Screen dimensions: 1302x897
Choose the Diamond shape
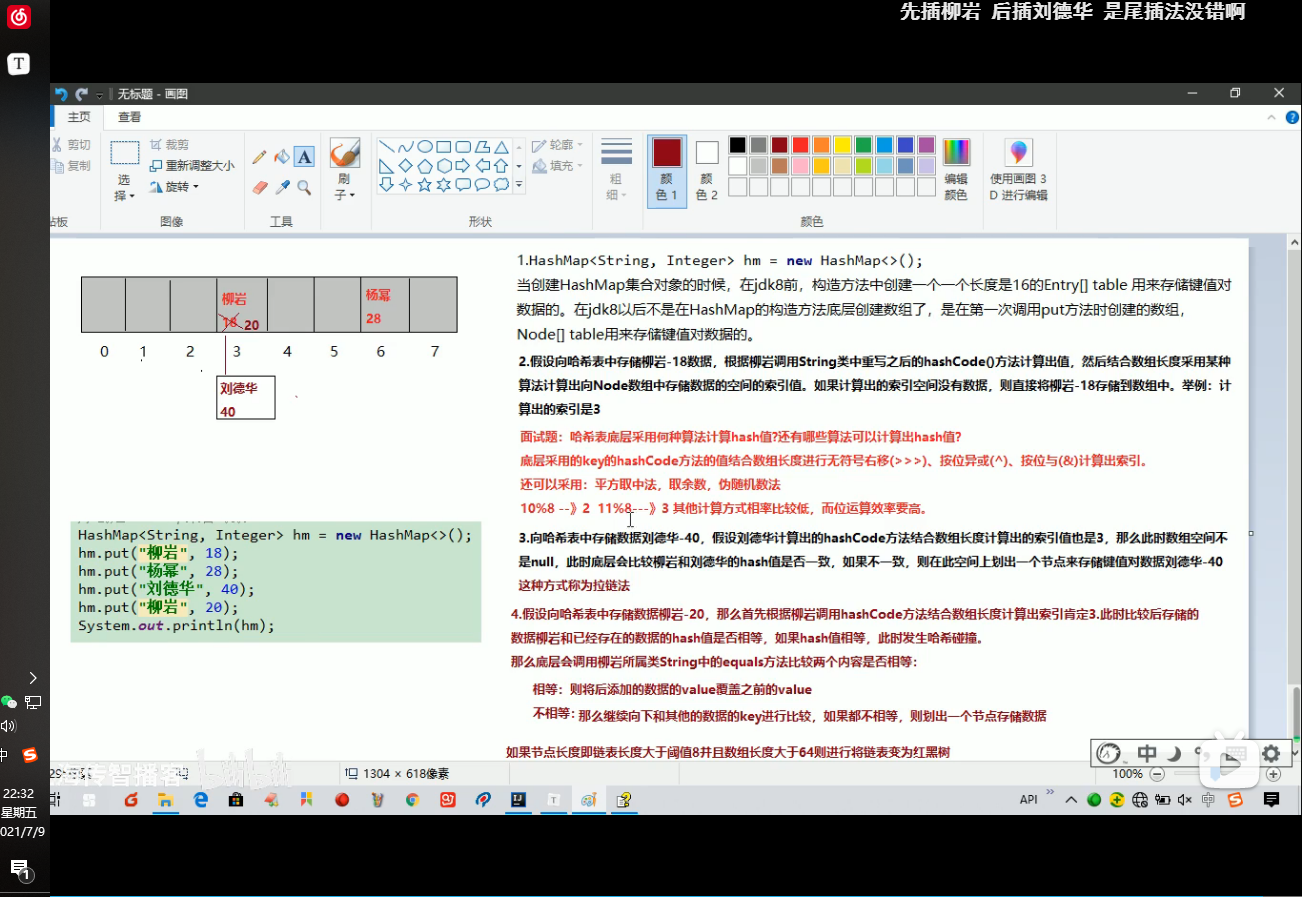(405, 166)
